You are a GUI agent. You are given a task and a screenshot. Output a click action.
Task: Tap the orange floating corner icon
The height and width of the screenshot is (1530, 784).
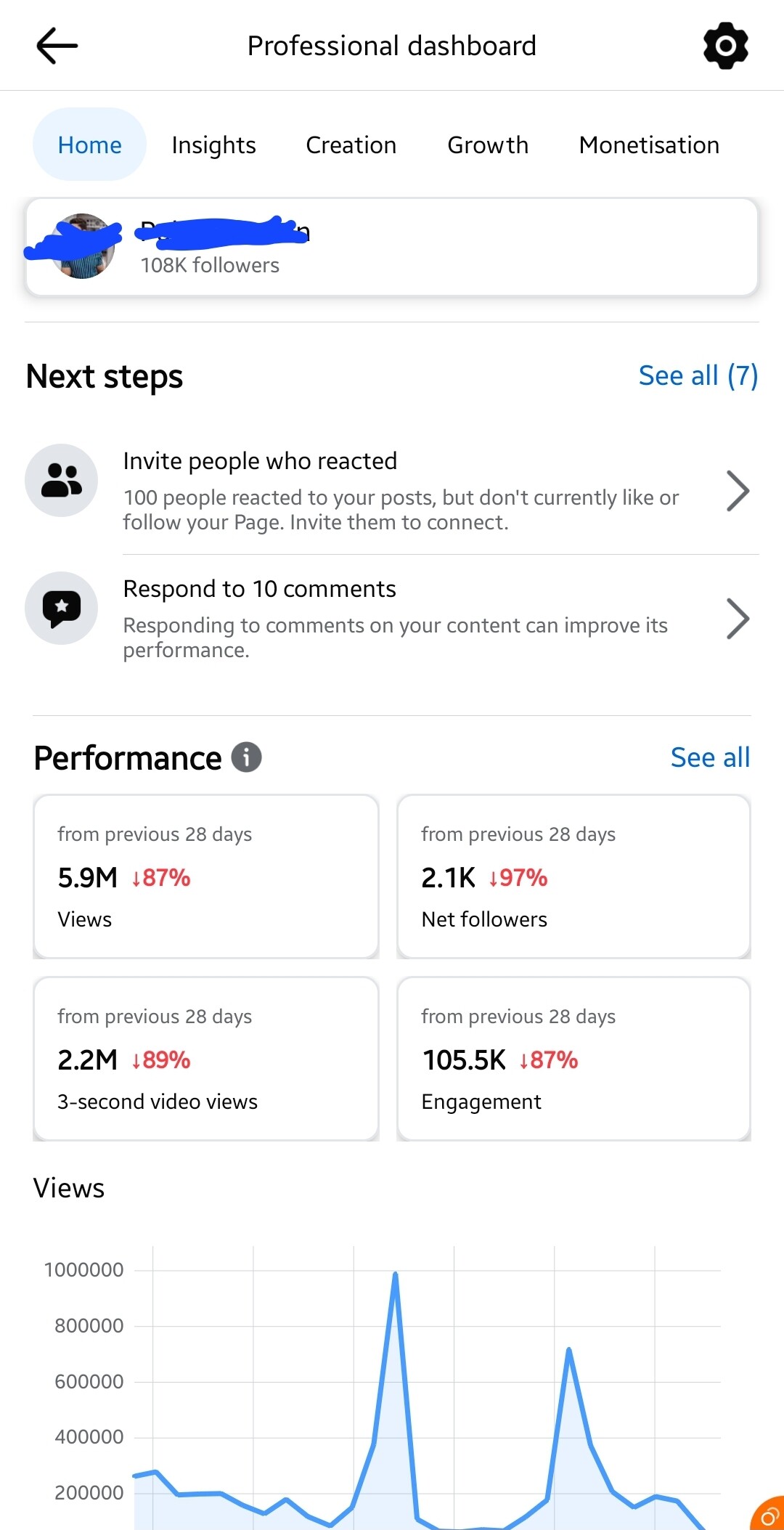(768, 1514)
